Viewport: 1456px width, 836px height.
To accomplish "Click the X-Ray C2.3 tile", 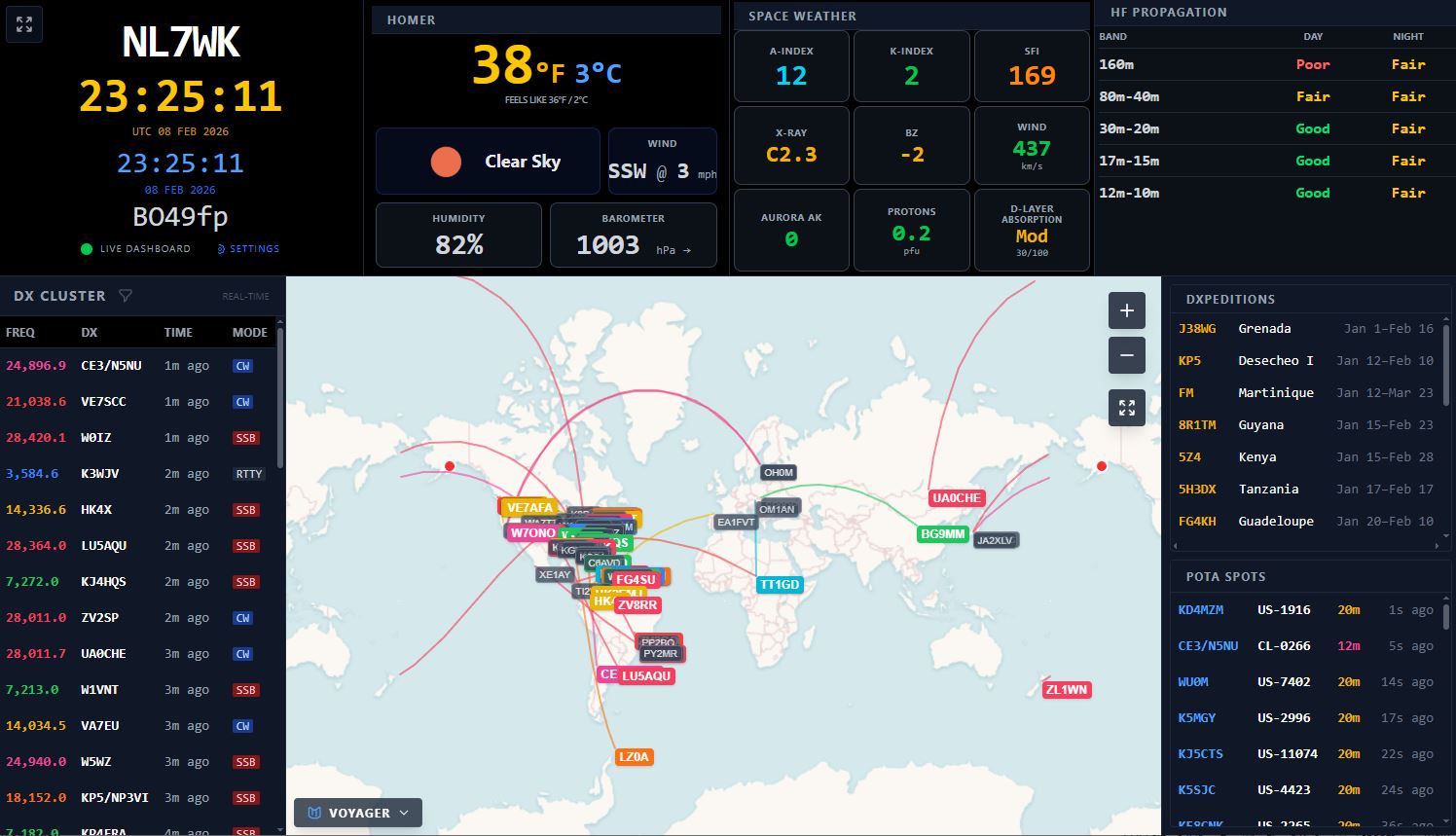I will pyautogui.click(x=791, y=146).
